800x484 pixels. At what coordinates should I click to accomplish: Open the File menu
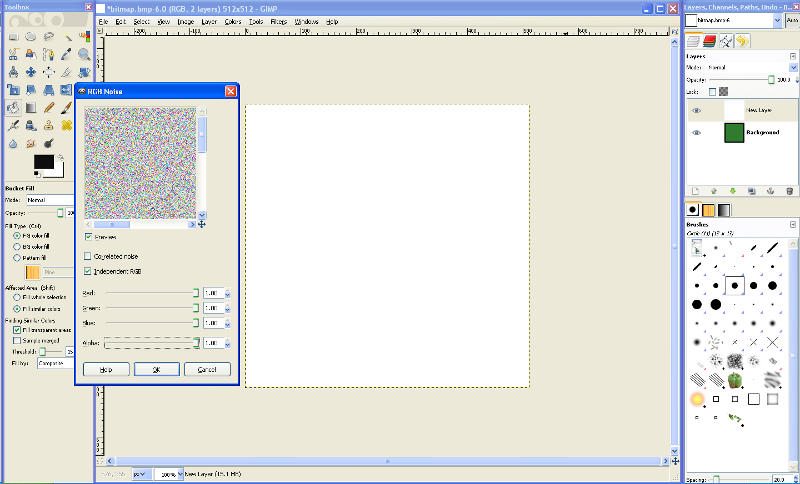[x=103, y=22]
